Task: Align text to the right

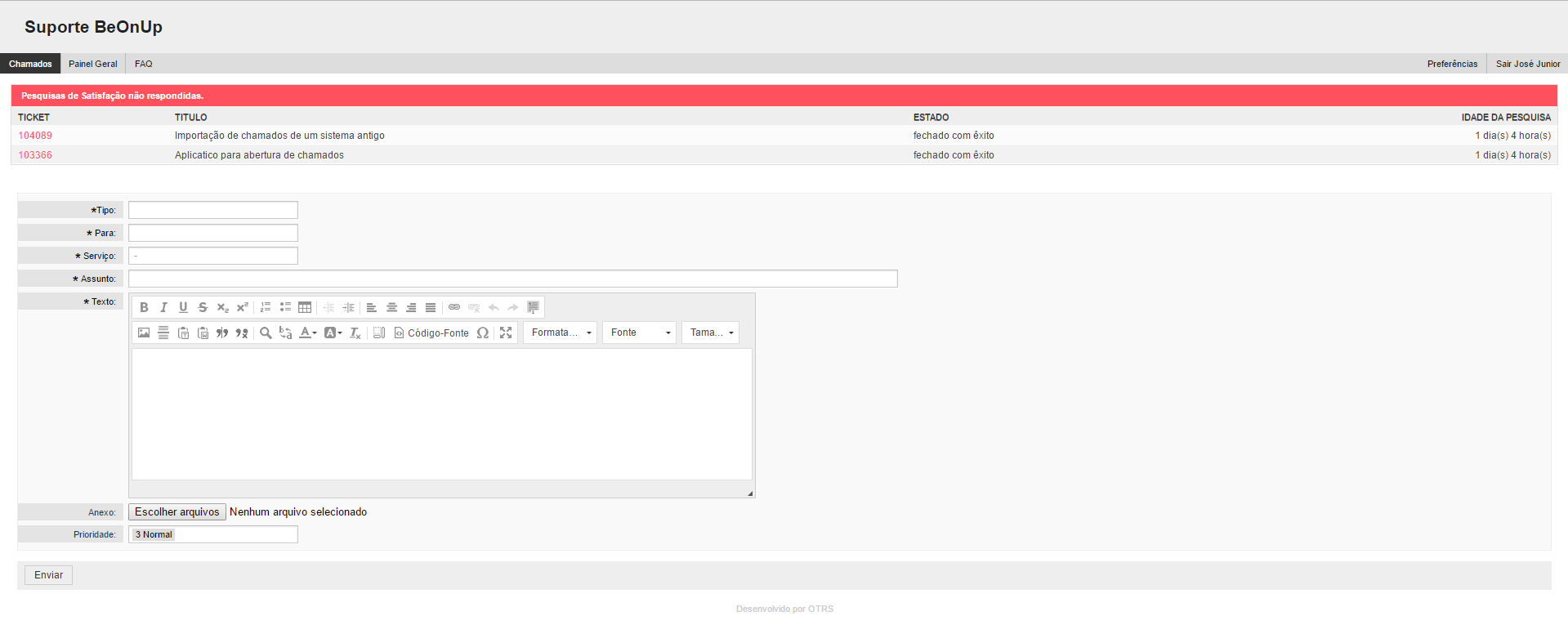Action: pos(411,307)
